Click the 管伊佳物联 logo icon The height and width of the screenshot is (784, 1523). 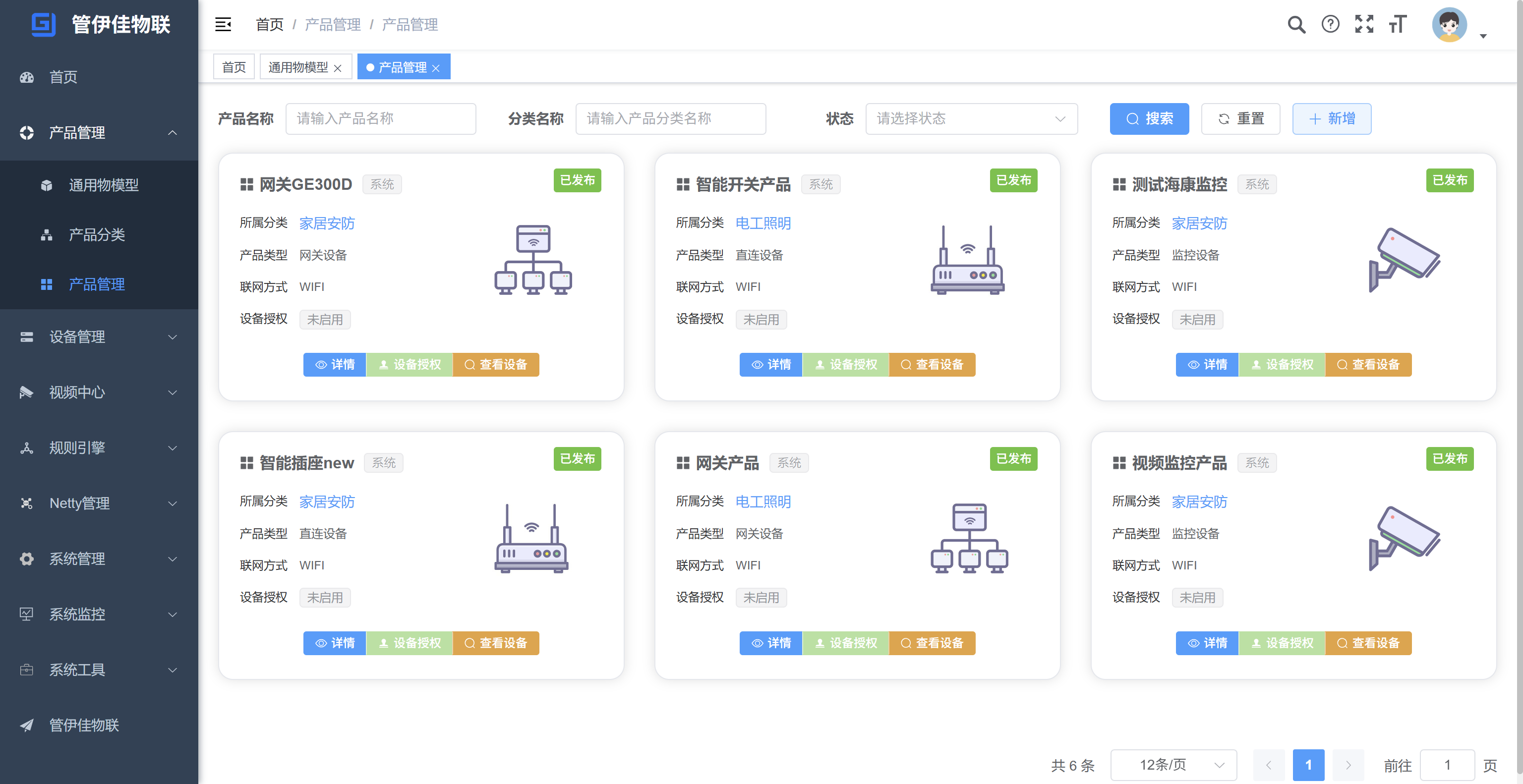[43, 24]
